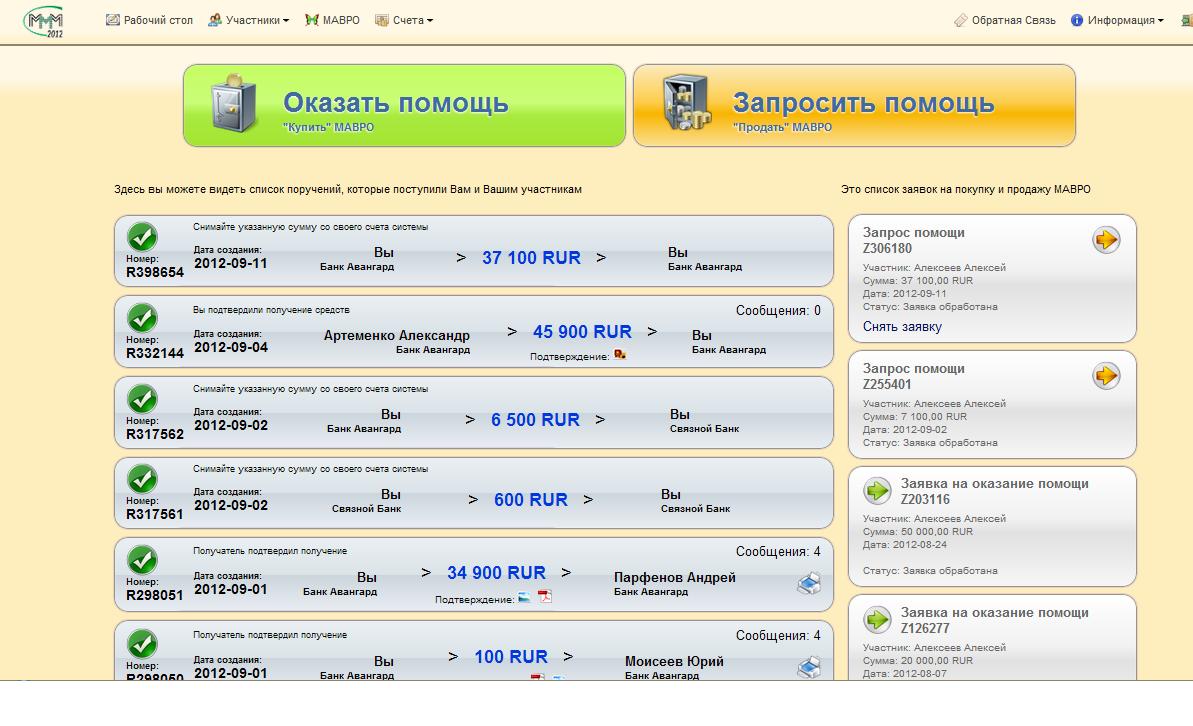
Task: Click green arrow icon of request Z203116
Action: point(877,491)
